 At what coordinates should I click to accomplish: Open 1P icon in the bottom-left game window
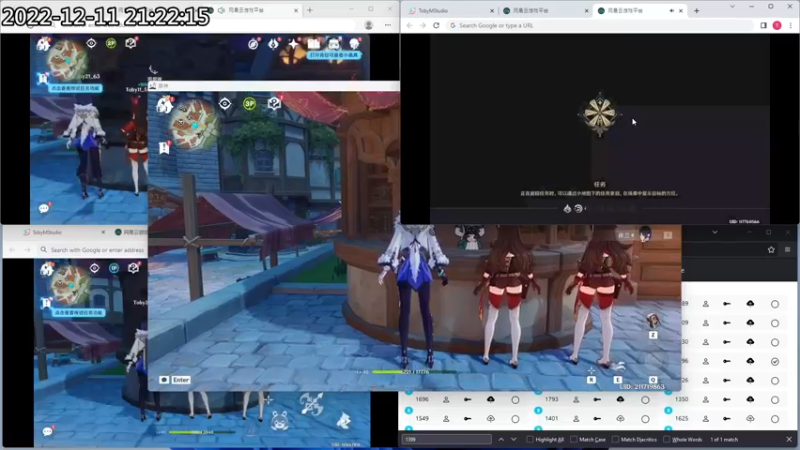coord(114,268)
